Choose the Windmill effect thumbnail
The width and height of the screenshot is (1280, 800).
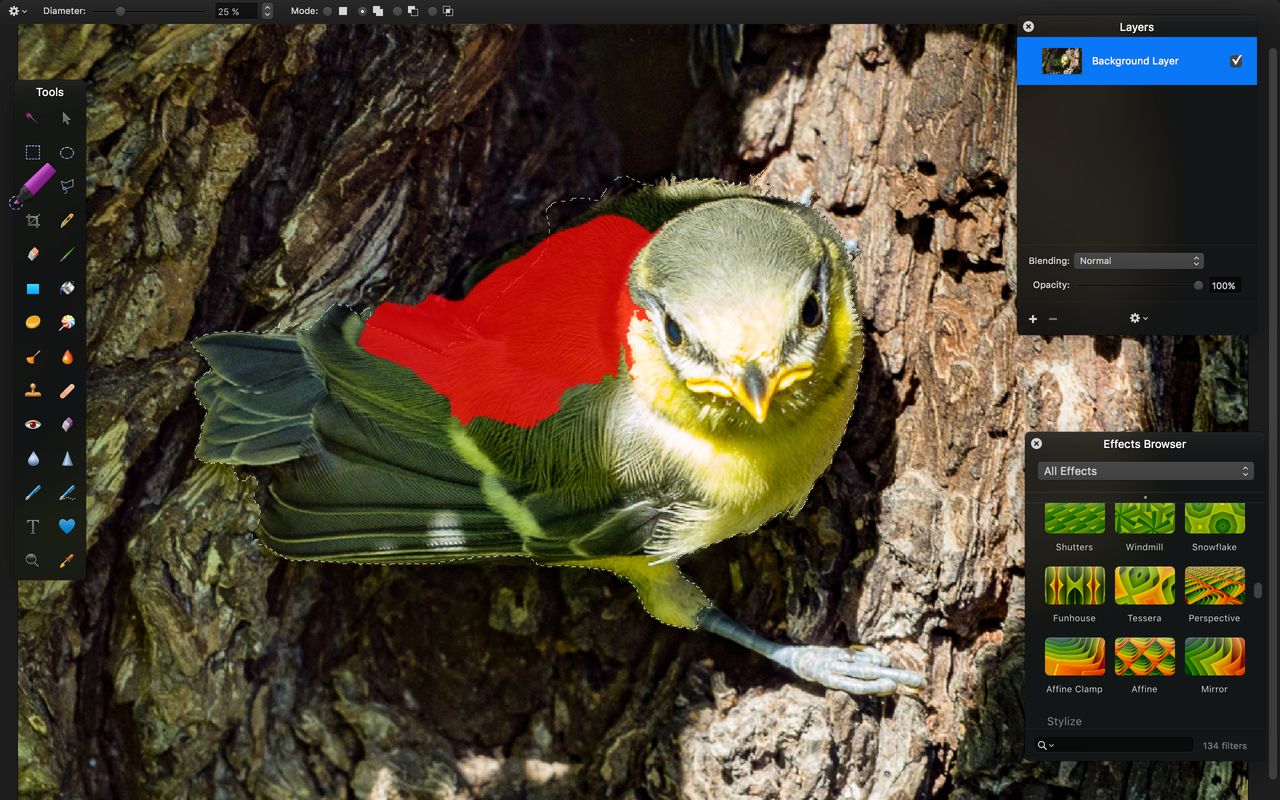pyautogui.click(x=1144, y=518)
